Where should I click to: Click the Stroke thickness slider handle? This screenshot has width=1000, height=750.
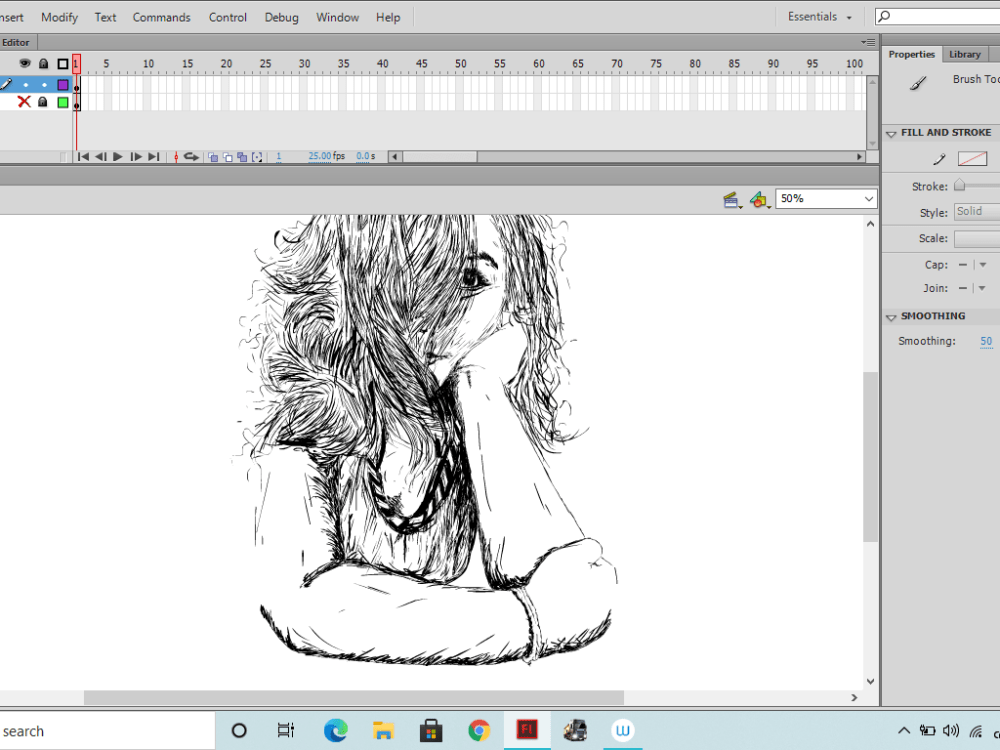[x=959, y=186]
